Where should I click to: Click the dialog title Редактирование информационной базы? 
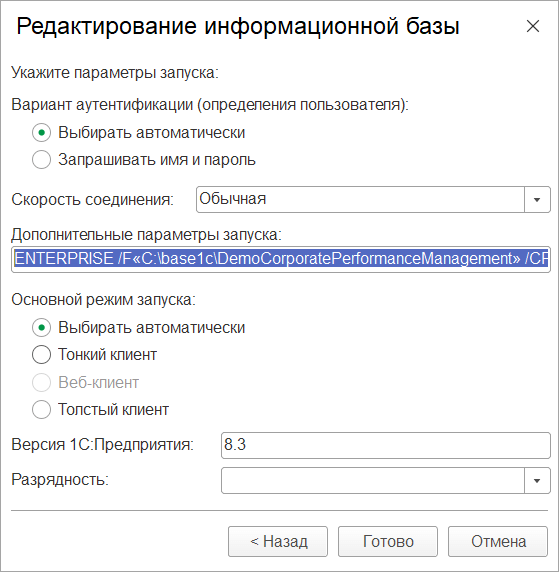coord(238,27)
